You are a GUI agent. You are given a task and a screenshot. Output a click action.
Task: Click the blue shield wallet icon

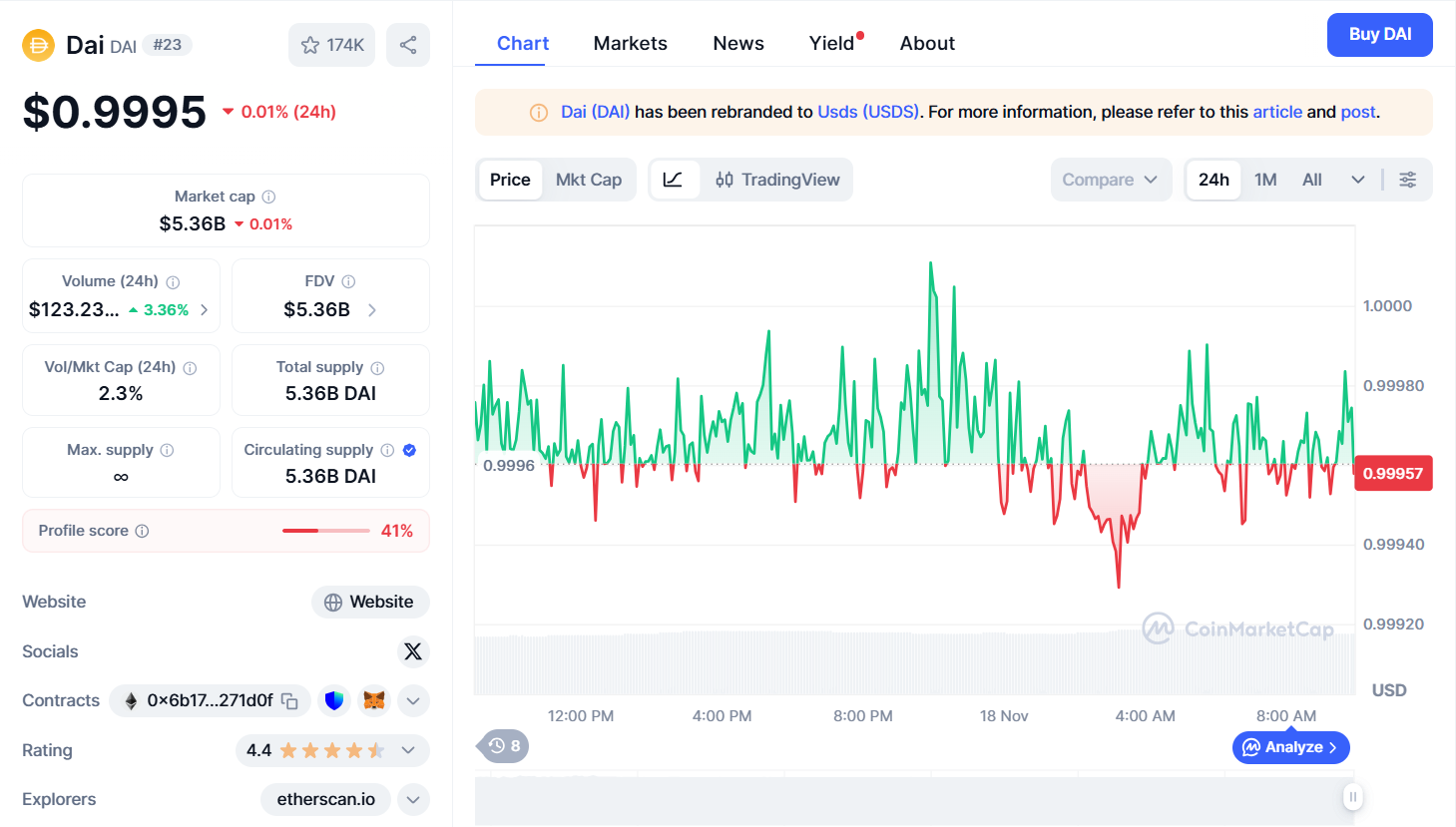334,701
